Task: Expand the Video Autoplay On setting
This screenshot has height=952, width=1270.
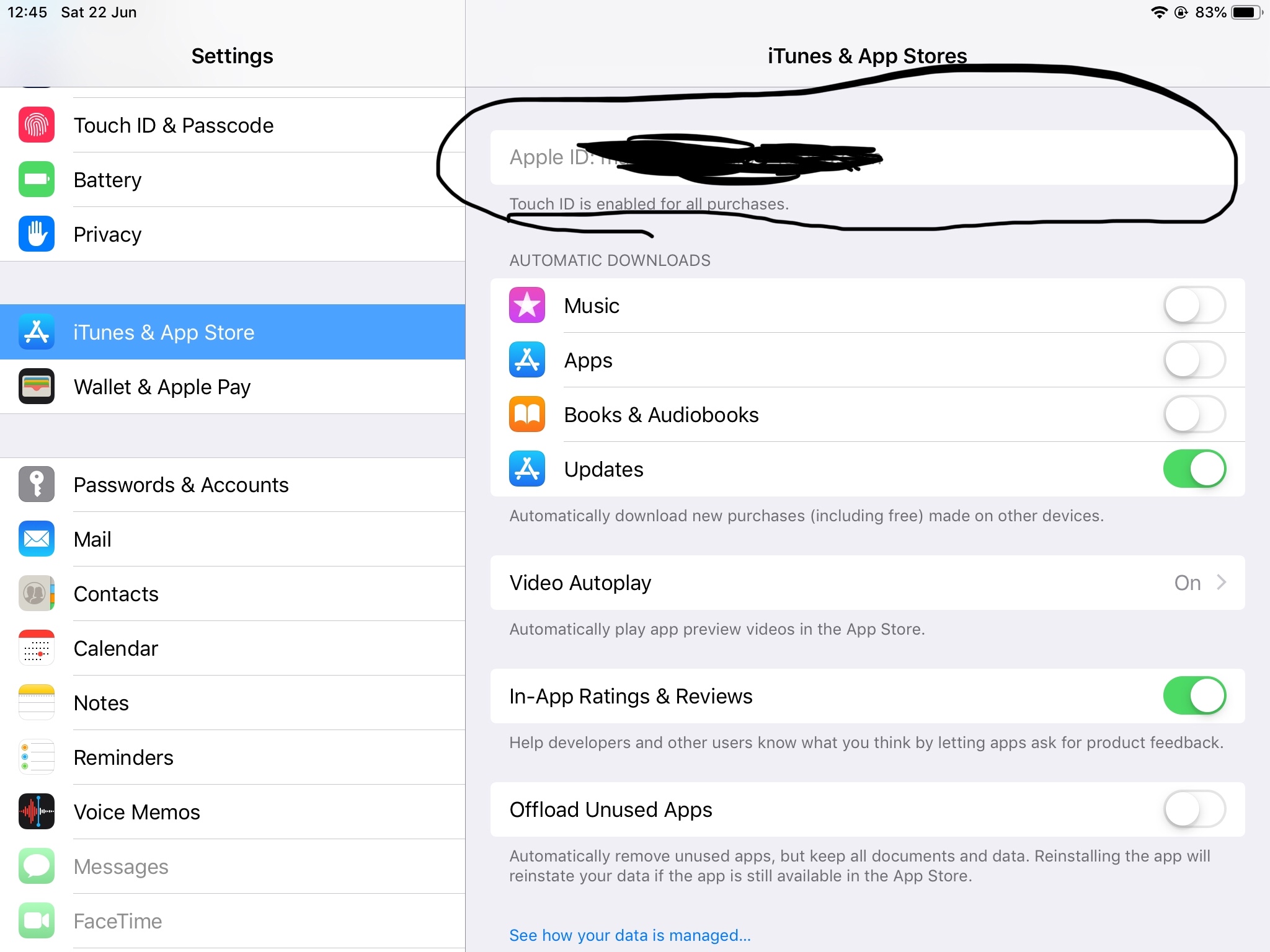Action: 1187,583
